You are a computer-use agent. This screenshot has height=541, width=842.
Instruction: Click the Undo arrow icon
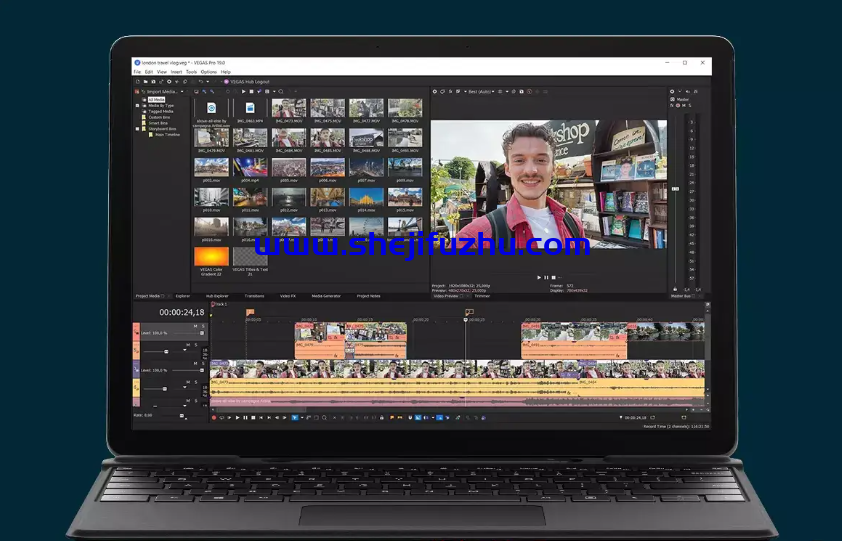coord(201,82)
